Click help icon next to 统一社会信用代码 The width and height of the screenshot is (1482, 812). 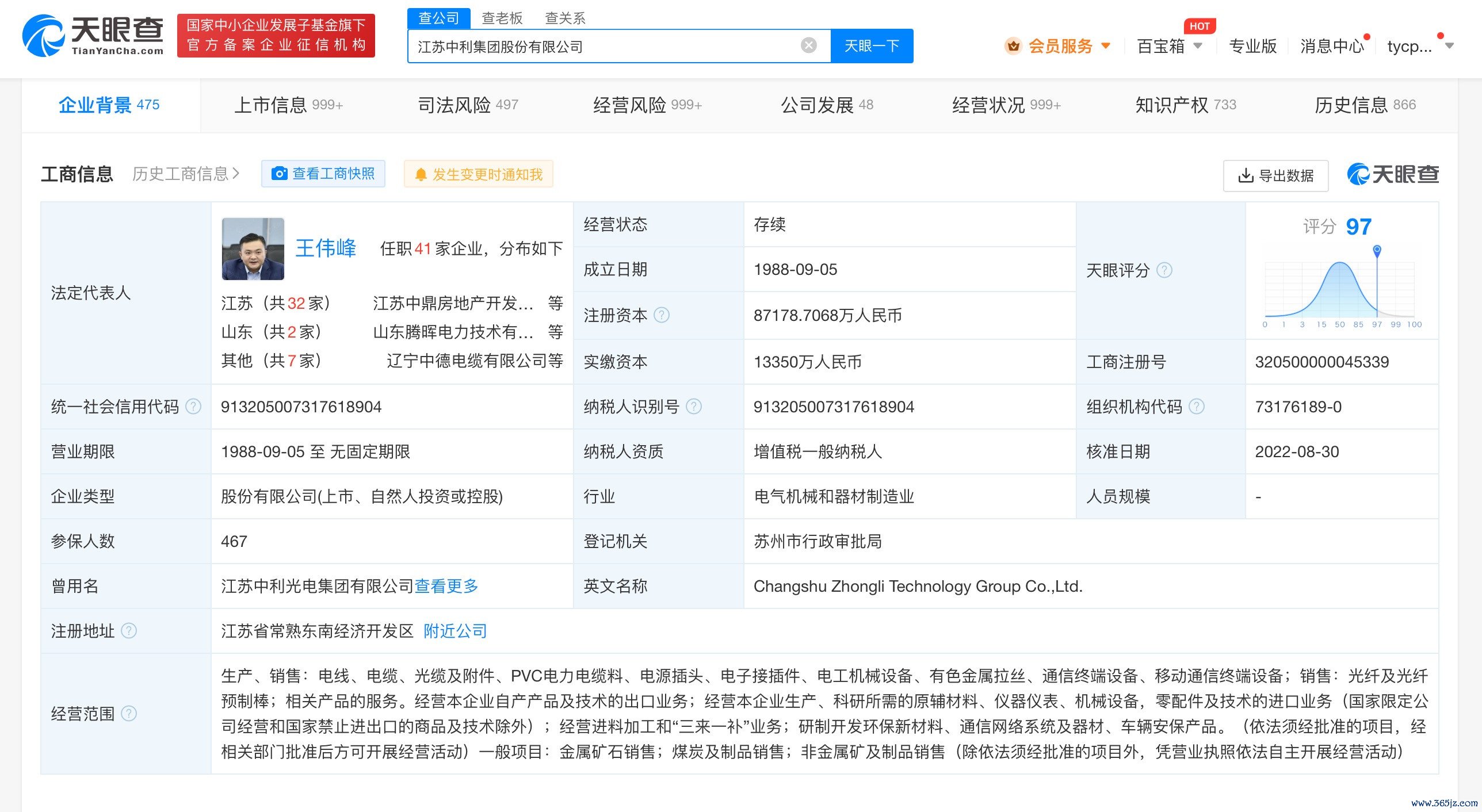pos(193,407)
